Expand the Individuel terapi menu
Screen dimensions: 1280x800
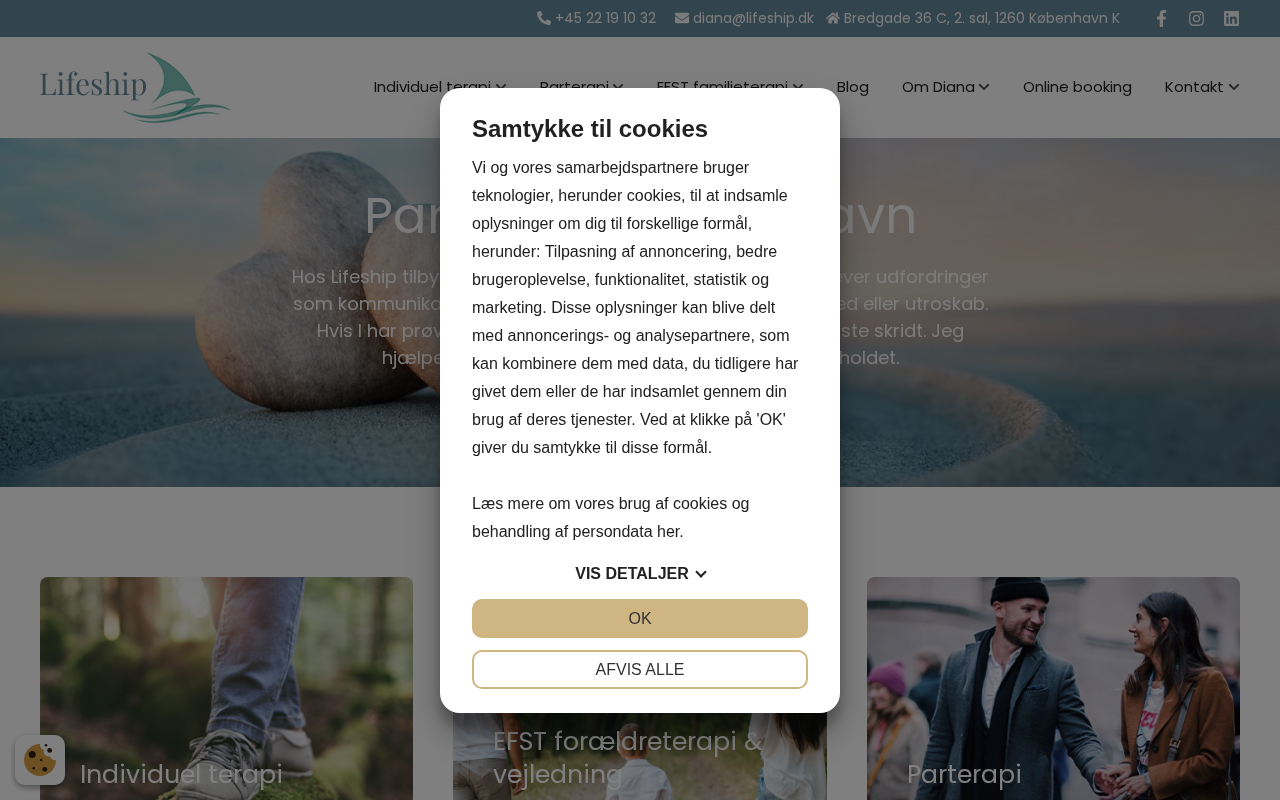pos(440,87)
